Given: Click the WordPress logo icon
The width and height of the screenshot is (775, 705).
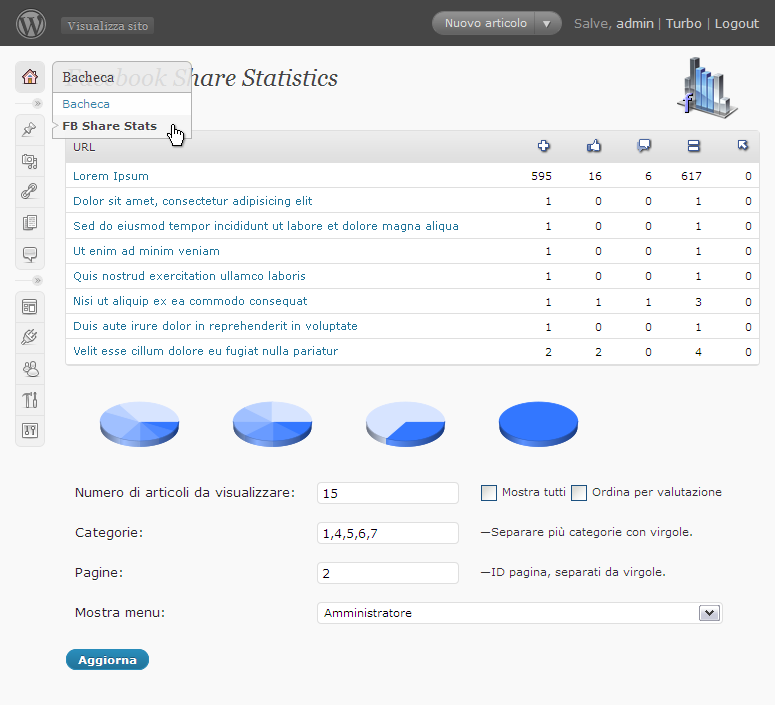Looking at the screenshot, I should pos(31,23).
